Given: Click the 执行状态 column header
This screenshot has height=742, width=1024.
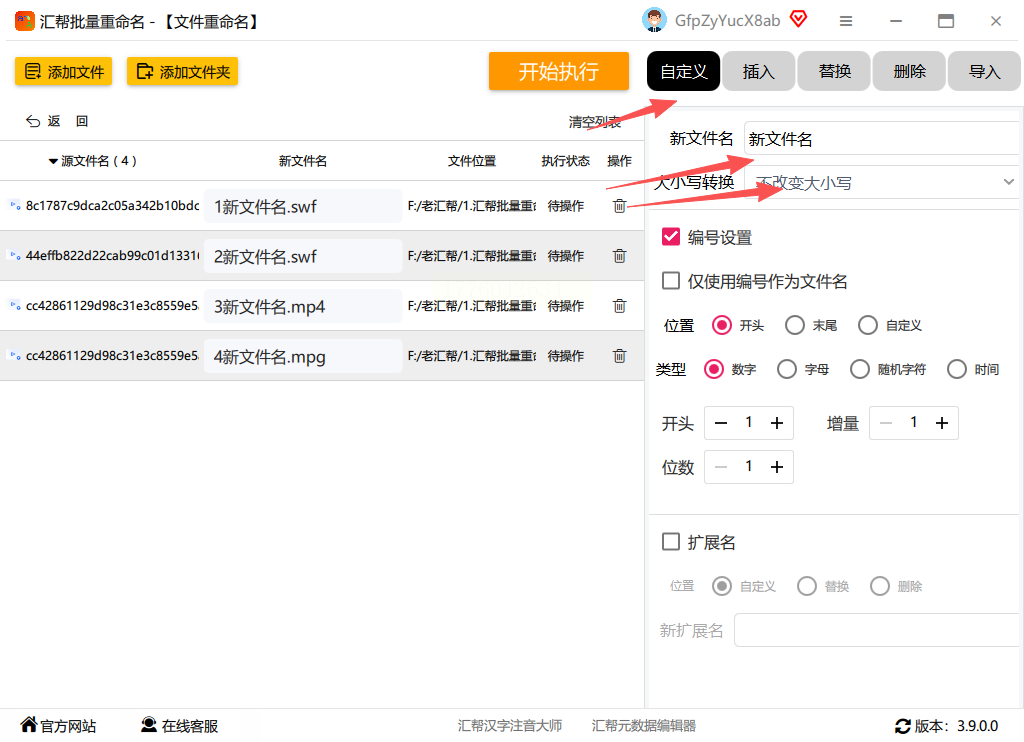Looking at the screenshot, I should (566, 161).
